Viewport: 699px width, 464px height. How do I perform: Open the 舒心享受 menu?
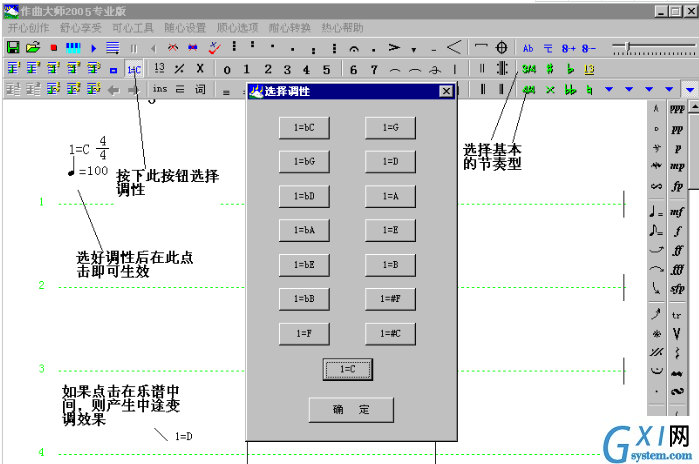(81, 28)
